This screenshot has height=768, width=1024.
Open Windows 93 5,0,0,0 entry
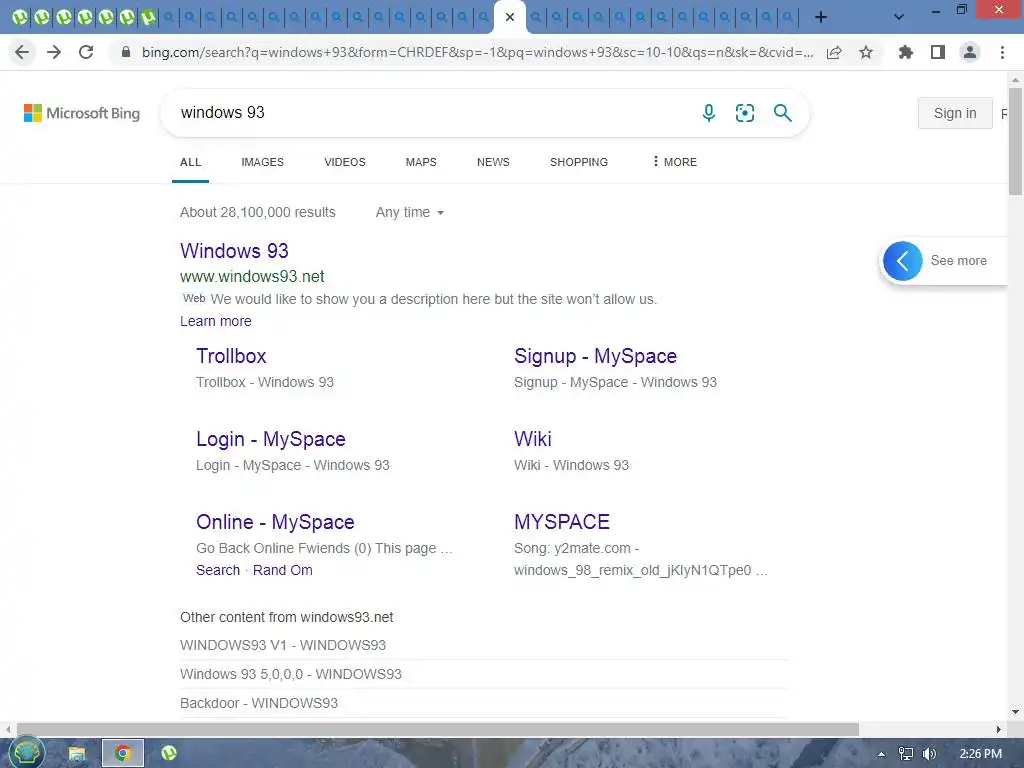(x=291, y=674)
